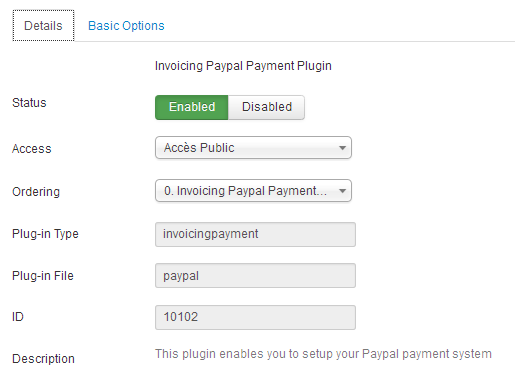Open the Access level dropdown
This screenshot has width=515, height=375.
click(x=253, y=148)
